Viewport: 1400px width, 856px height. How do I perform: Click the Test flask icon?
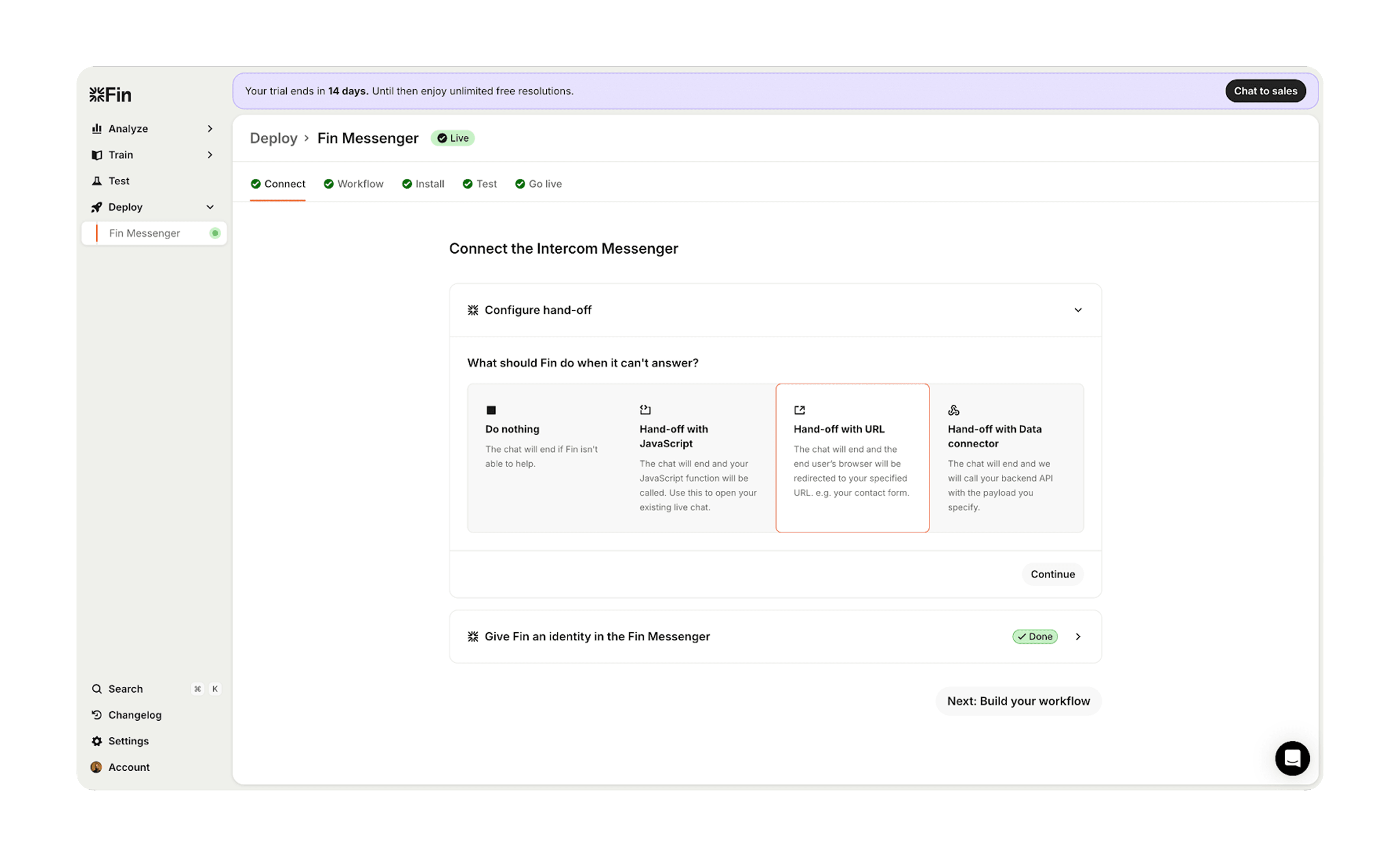click(x=97, y=180)
